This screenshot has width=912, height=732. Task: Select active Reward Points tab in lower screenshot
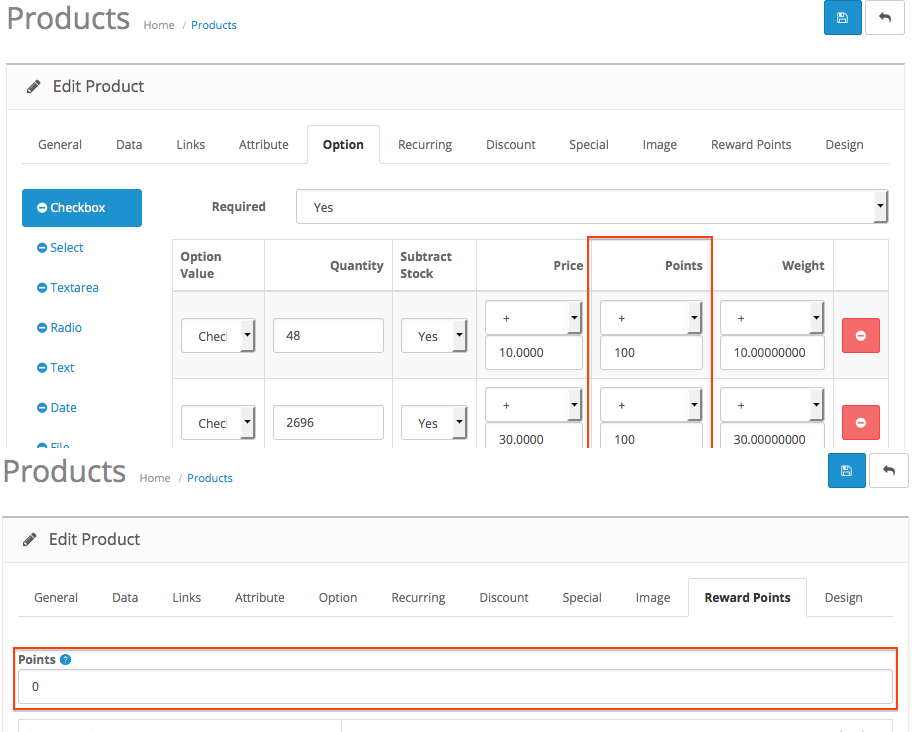(747, 598)
